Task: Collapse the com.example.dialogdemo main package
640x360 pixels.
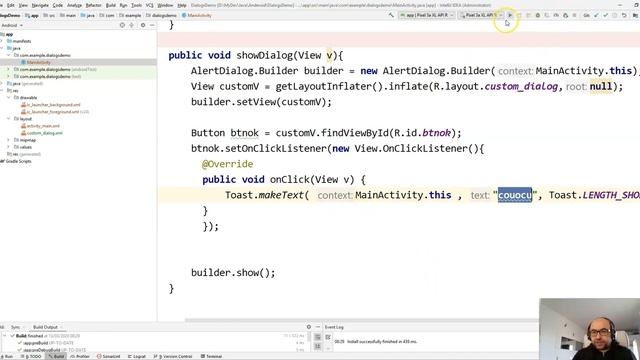Action: tap(8, 55)
